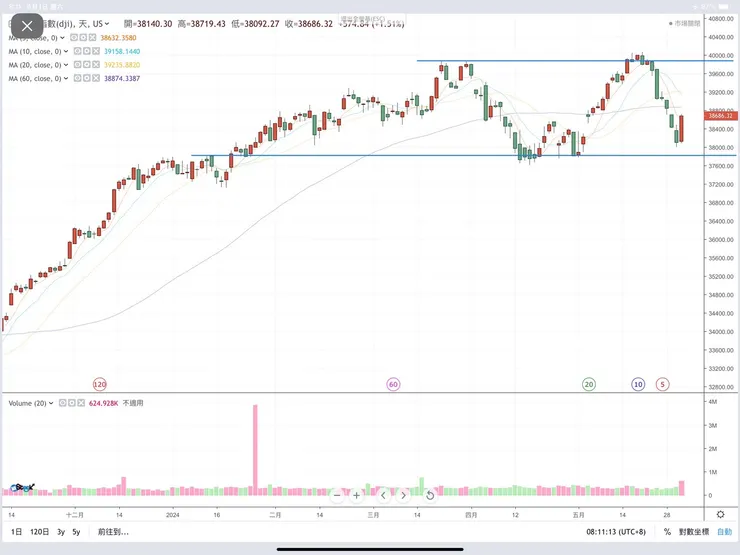
Task: Click the orange MA value 38632.3580
Action: pyautogui.click(x=118, y=38)
